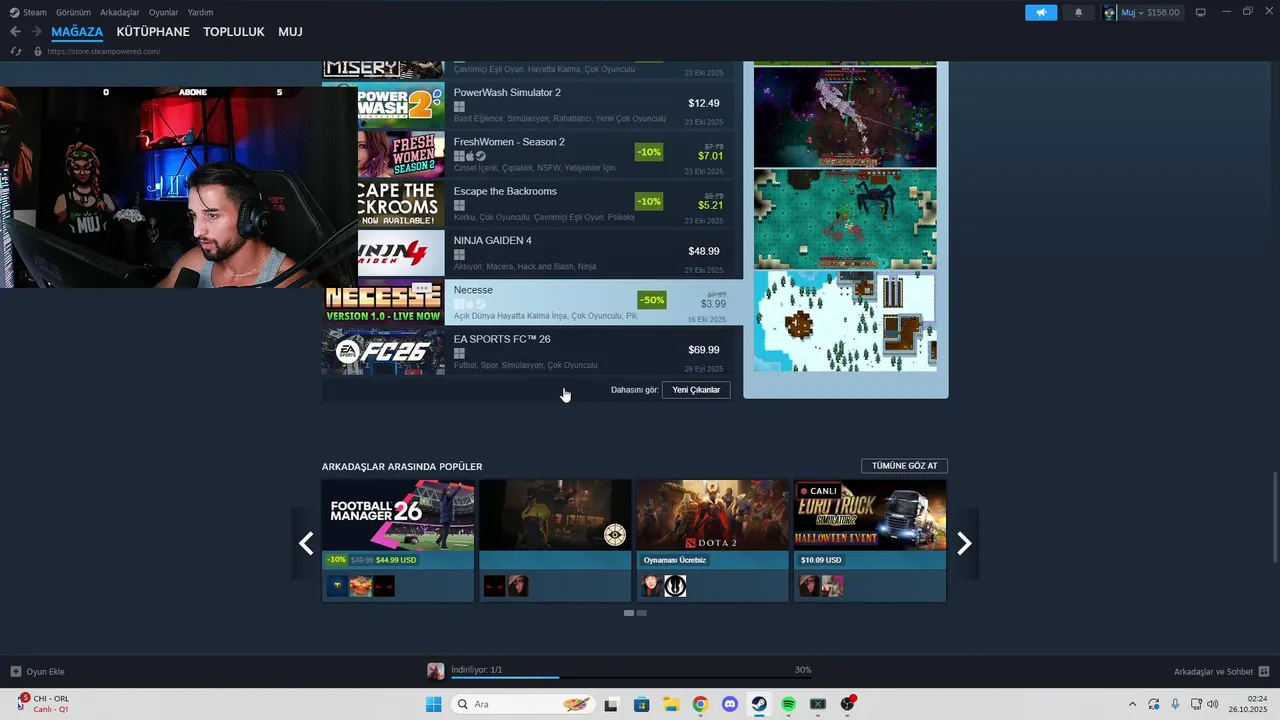Open File Explorer from the taskbar
This screenshot has width=1280, height=720.
[671, 704]
